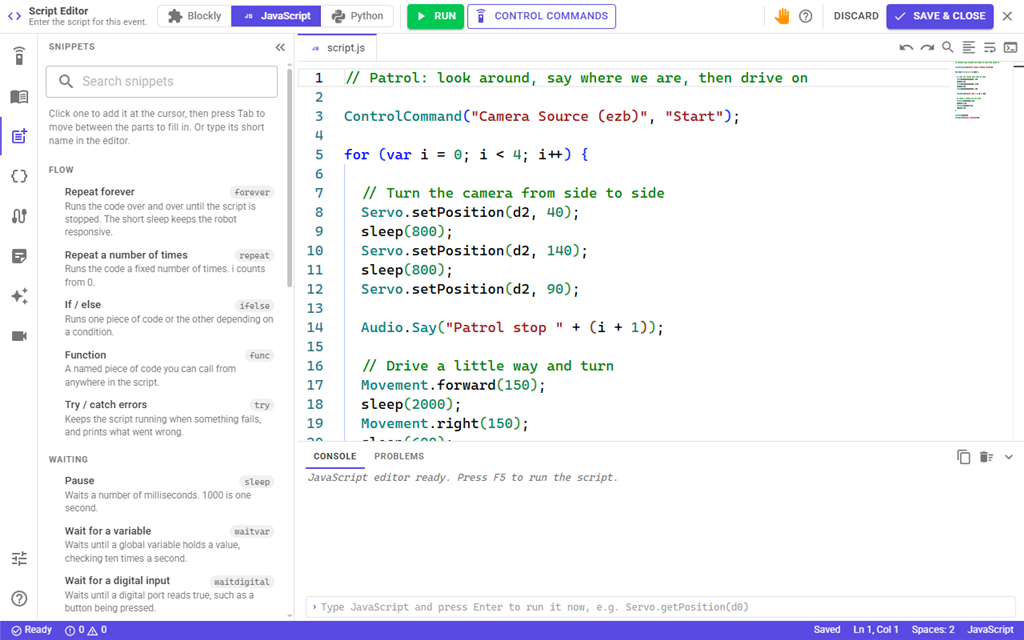Viewport: 1024px width, 640px height.
Task: Redo the last edit
Action: pyautogui.click(x=927, y=47)
